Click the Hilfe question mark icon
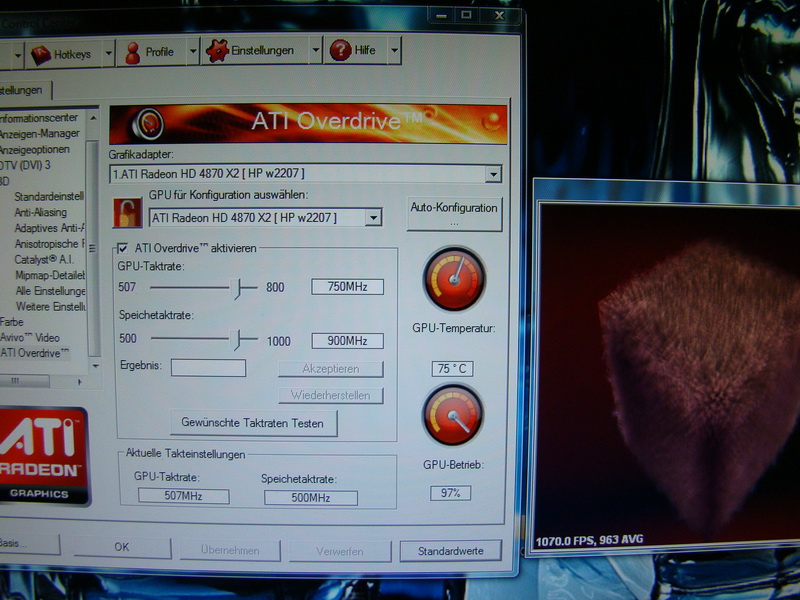 coord(340,50)
